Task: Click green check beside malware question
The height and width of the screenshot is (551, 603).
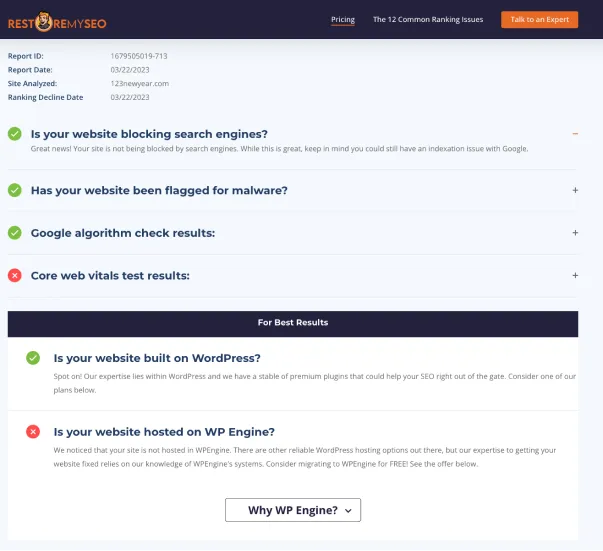Action: coord(15,190)
